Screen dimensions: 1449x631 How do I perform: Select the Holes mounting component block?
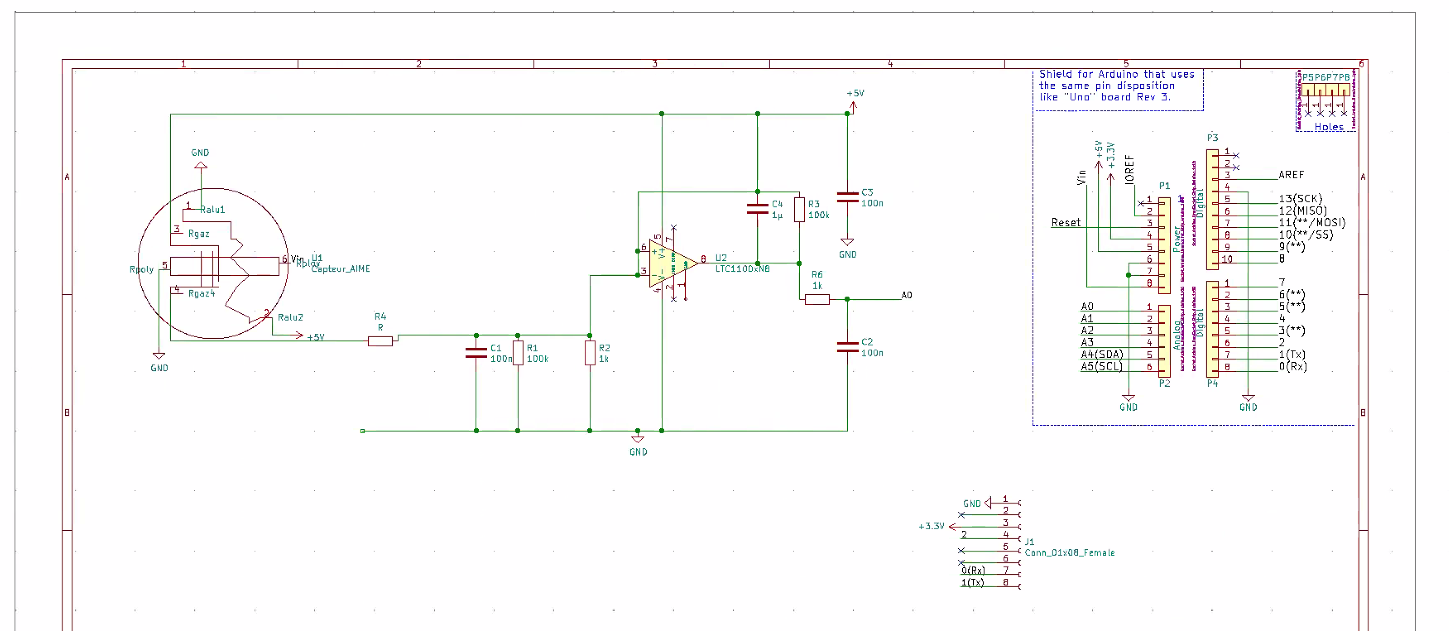1325,100
